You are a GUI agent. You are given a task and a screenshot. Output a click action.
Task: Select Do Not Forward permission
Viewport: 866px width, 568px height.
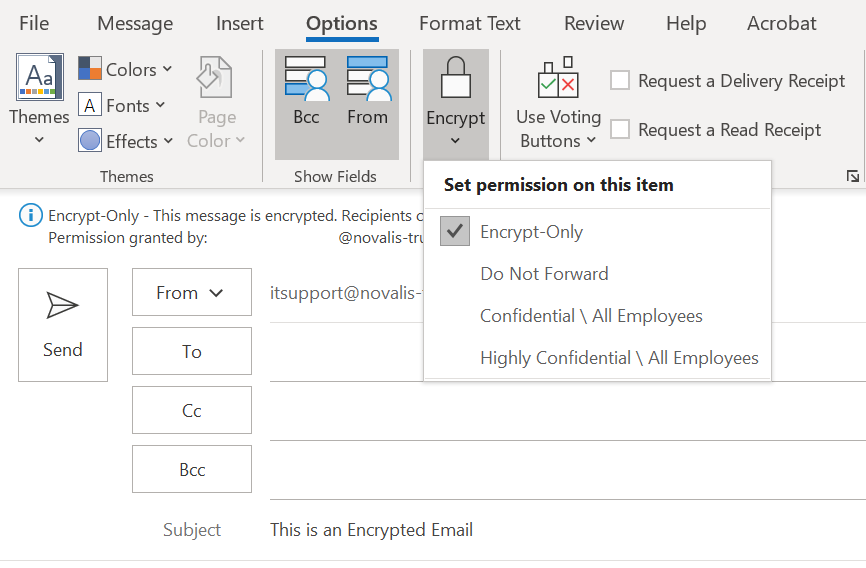pyautogui.click(x=544, y=274)
